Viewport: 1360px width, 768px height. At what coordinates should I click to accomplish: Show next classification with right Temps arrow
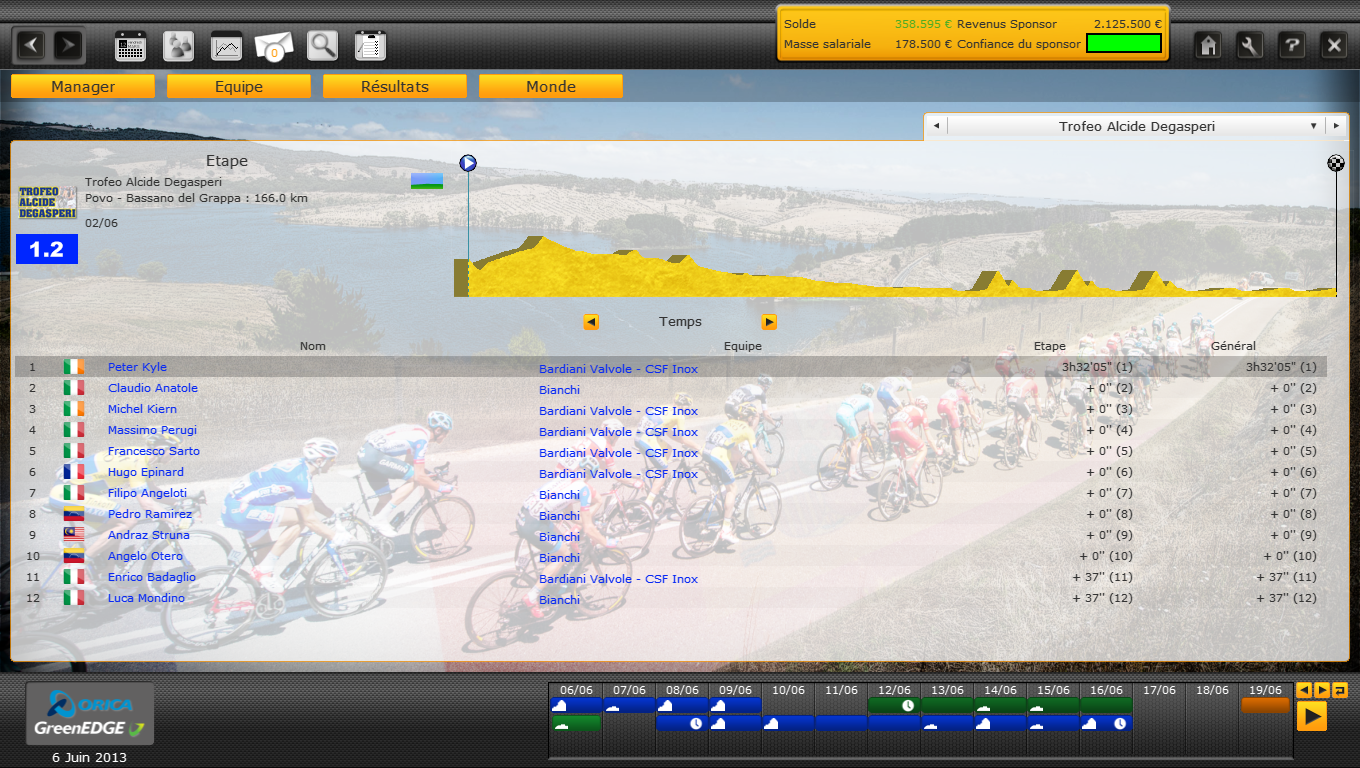tap(769, 322)
